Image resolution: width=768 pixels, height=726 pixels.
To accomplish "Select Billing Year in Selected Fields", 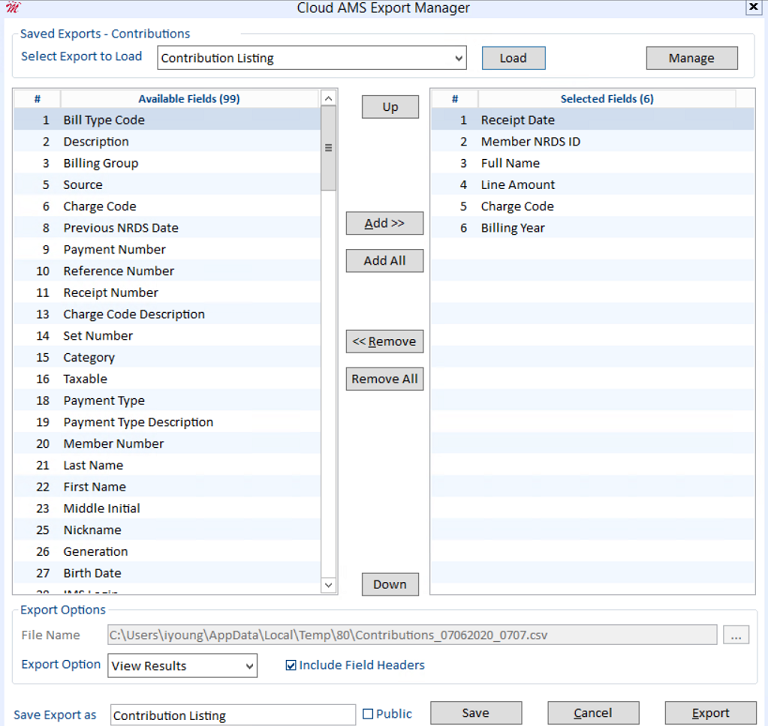I will pyautogui.click(x=593, y=228).
